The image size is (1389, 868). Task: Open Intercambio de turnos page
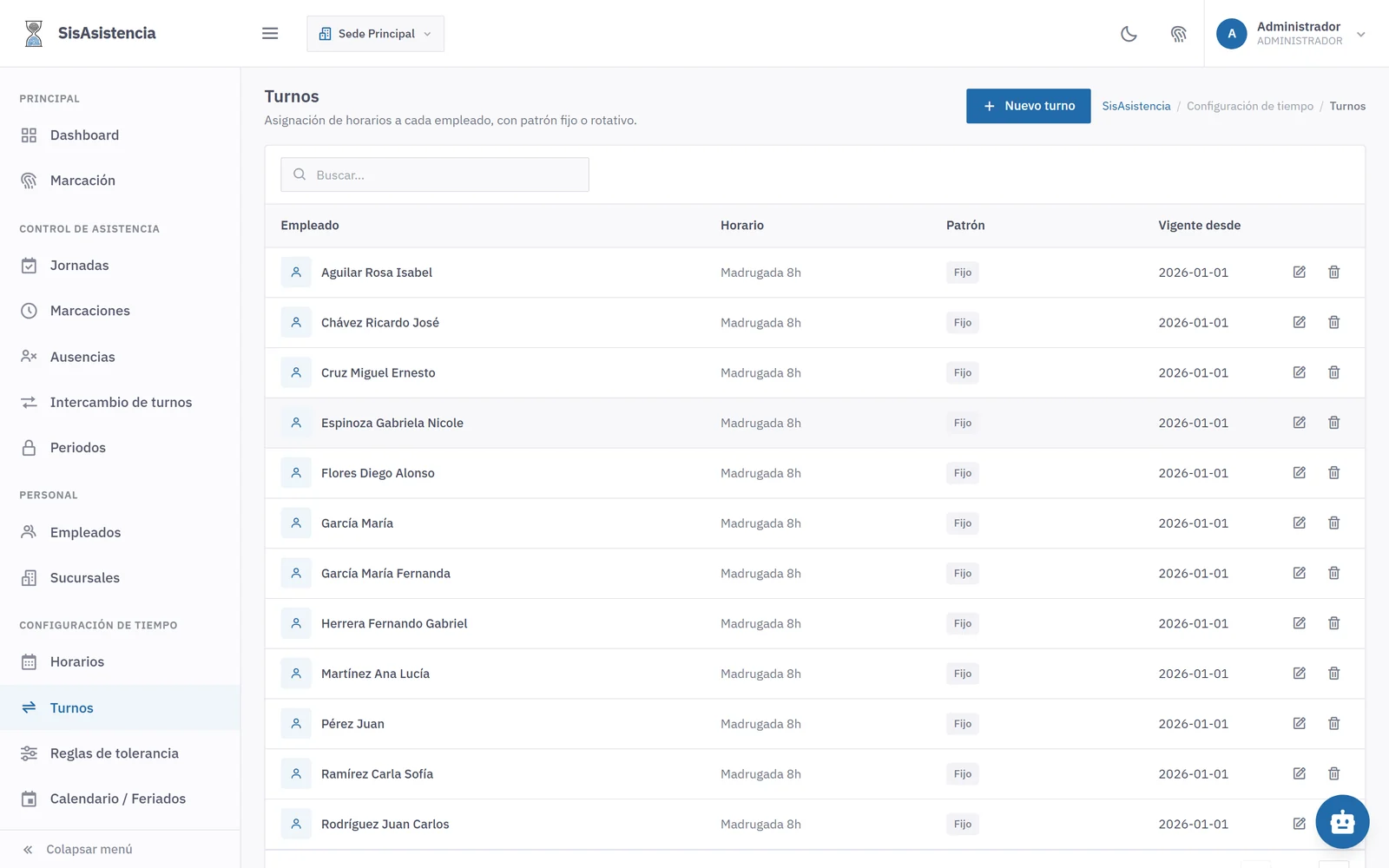(120, 402)
